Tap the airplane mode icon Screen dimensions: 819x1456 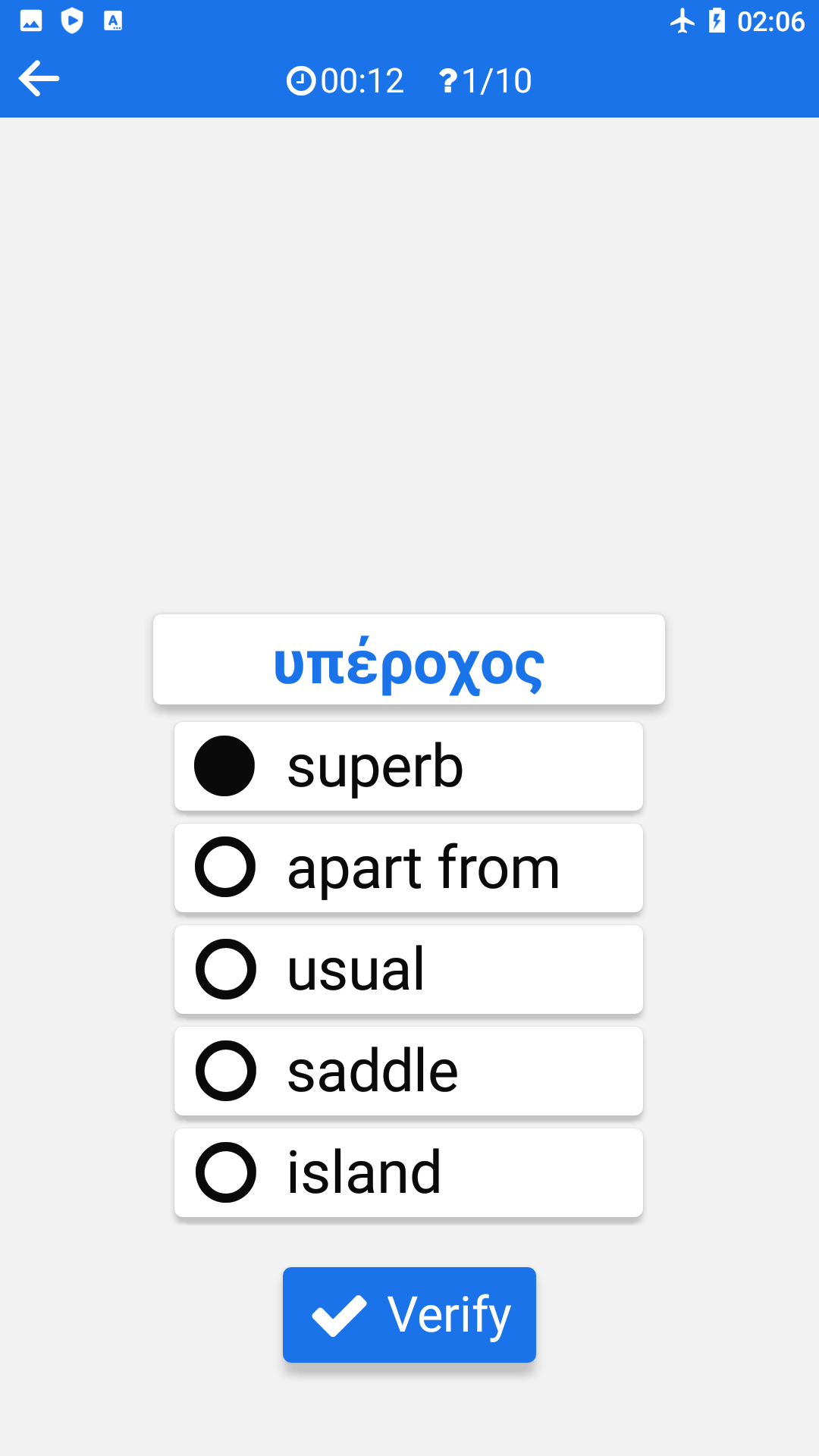tap(682, 21)
